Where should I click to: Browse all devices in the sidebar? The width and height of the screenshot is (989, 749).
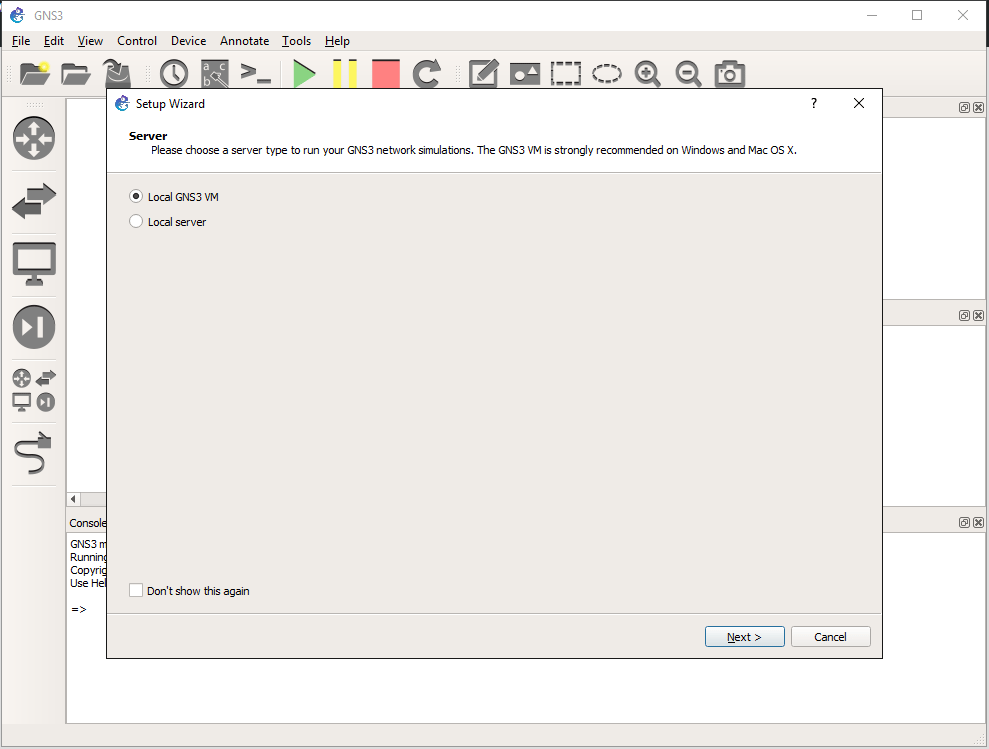pos(34,390)
